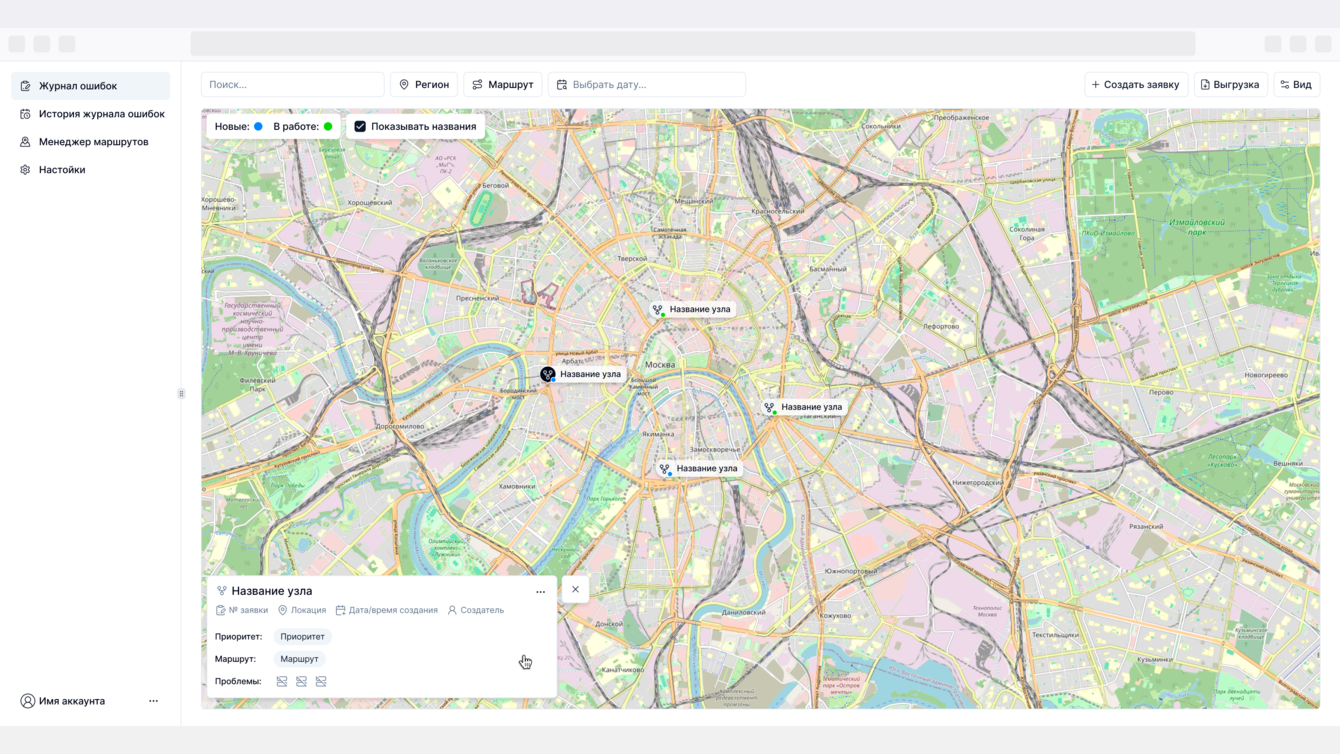Go to 'Менеджер маршрутов' section

click(x=93, y=142)
